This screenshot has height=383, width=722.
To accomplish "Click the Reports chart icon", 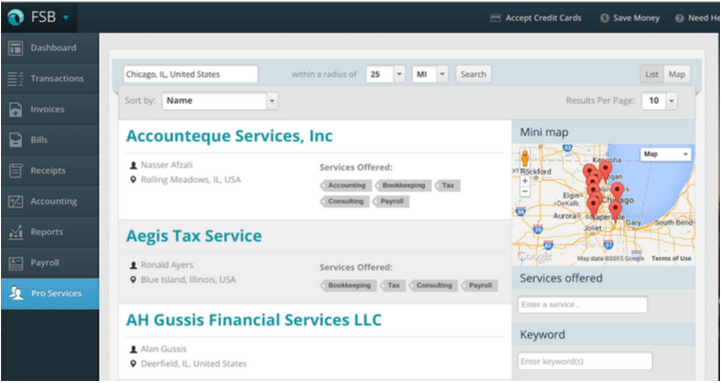I will [16, 232].
